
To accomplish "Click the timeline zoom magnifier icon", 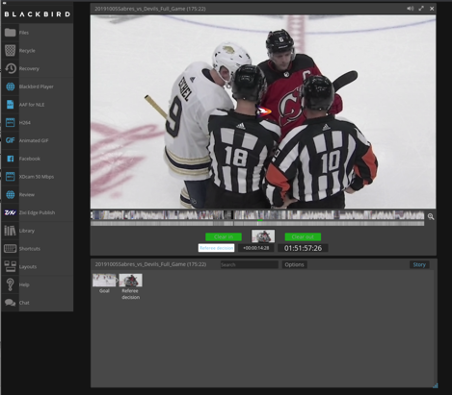I will pyautogui.click(x=431, y=217).
